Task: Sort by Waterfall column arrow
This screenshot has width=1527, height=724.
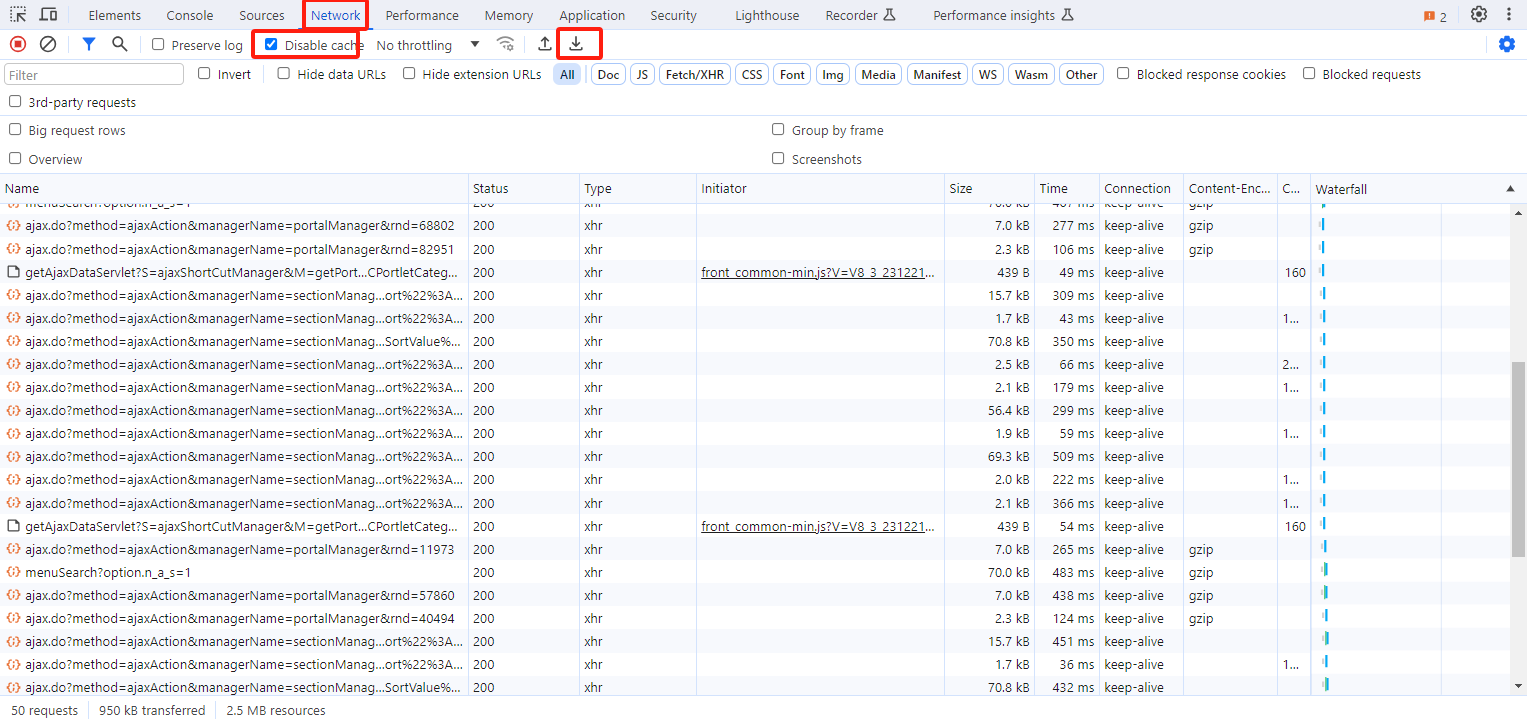Action: pyautogui.click(x=1509, y=189)
